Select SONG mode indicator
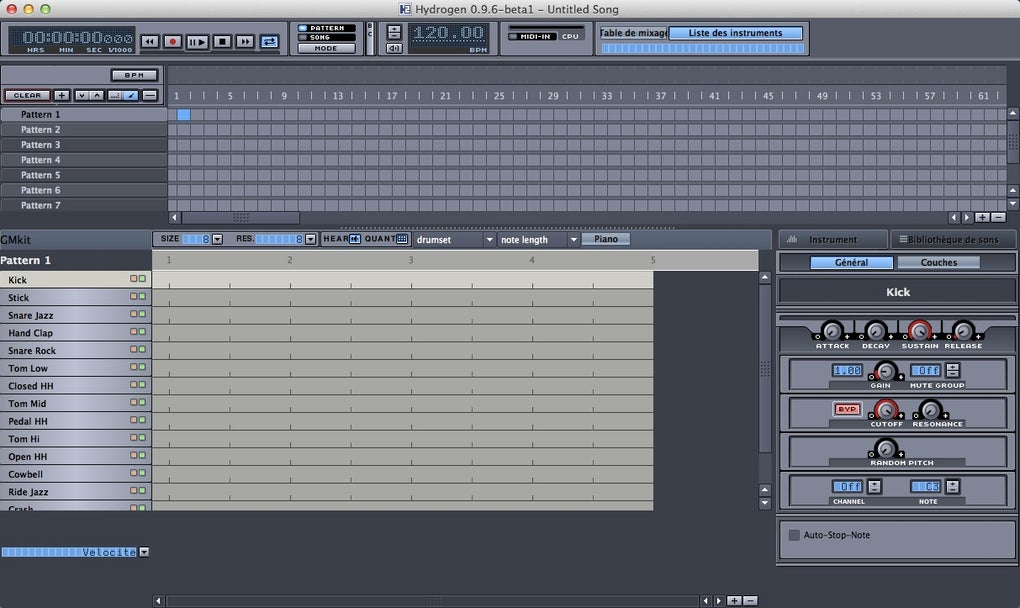The image size is (1020, 608). [x=327, y=37]
